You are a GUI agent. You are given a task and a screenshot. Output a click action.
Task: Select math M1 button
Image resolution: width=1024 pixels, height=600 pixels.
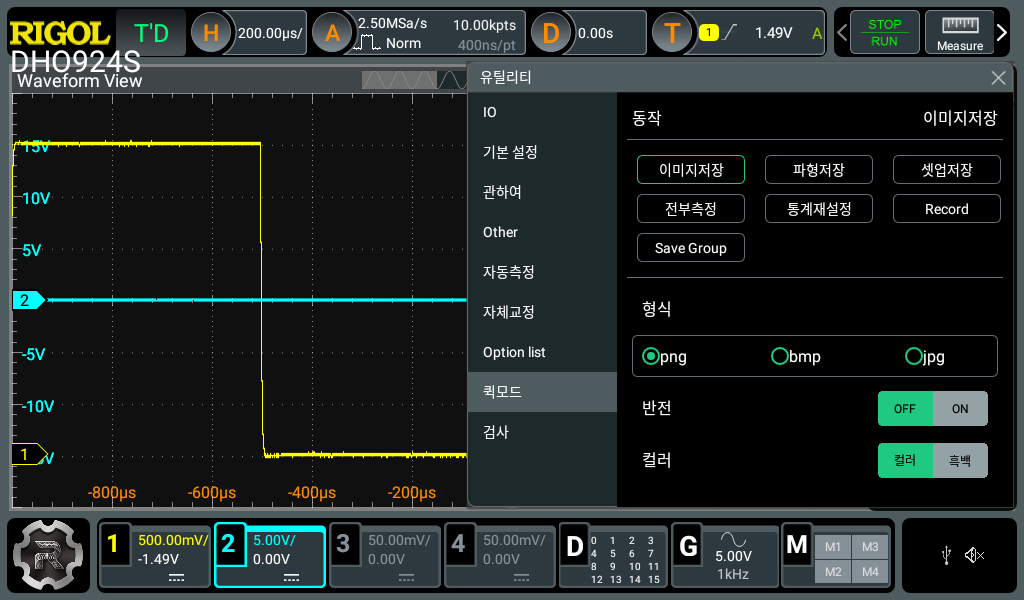[833, 547]
